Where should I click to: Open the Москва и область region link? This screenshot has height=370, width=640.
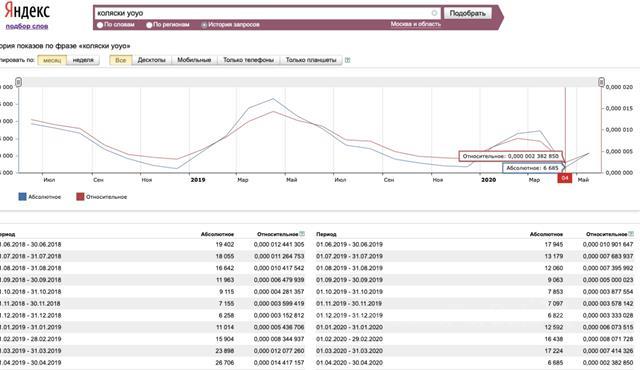tap(416, 24)
